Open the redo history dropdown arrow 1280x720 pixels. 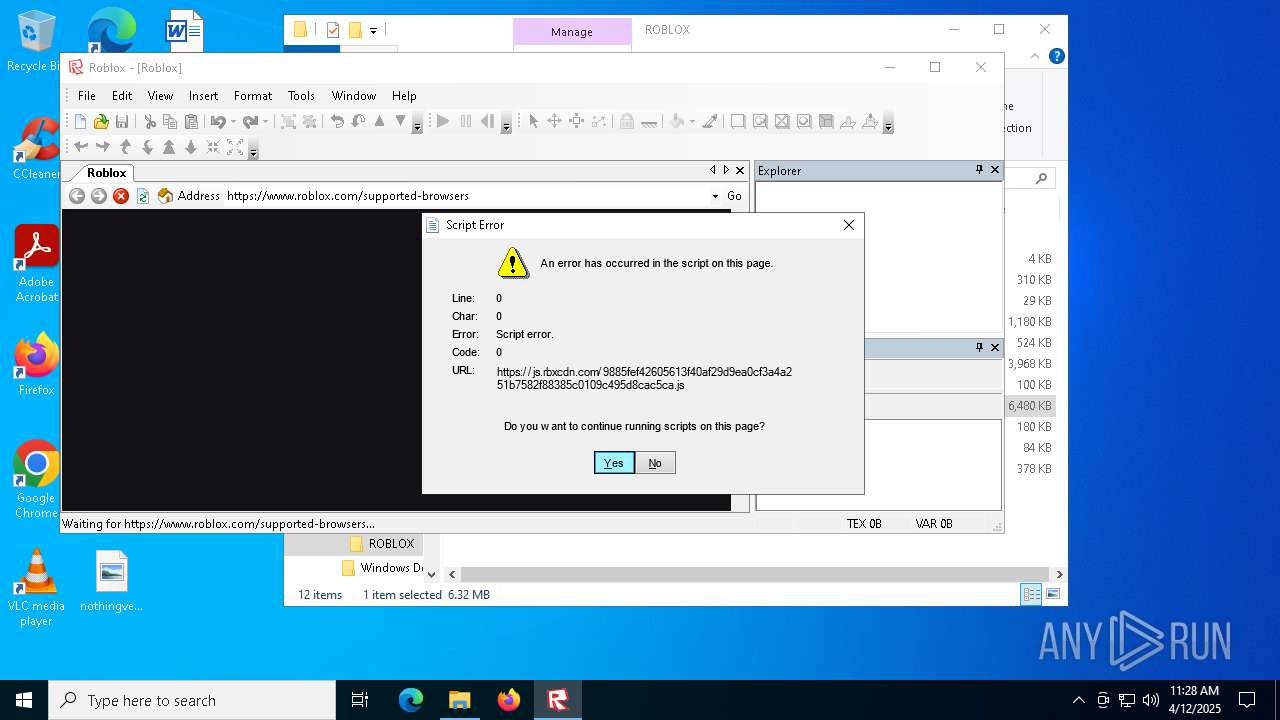[265, 122]
